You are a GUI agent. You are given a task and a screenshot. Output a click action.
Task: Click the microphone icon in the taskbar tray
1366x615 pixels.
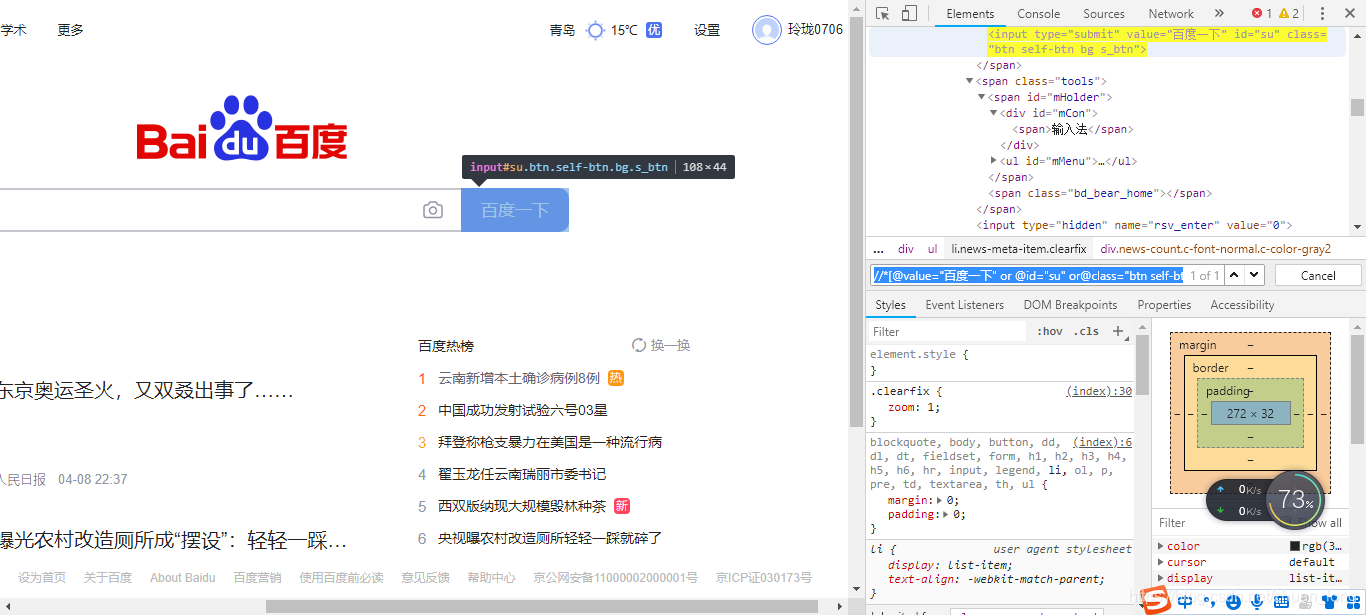[1257, 602]
